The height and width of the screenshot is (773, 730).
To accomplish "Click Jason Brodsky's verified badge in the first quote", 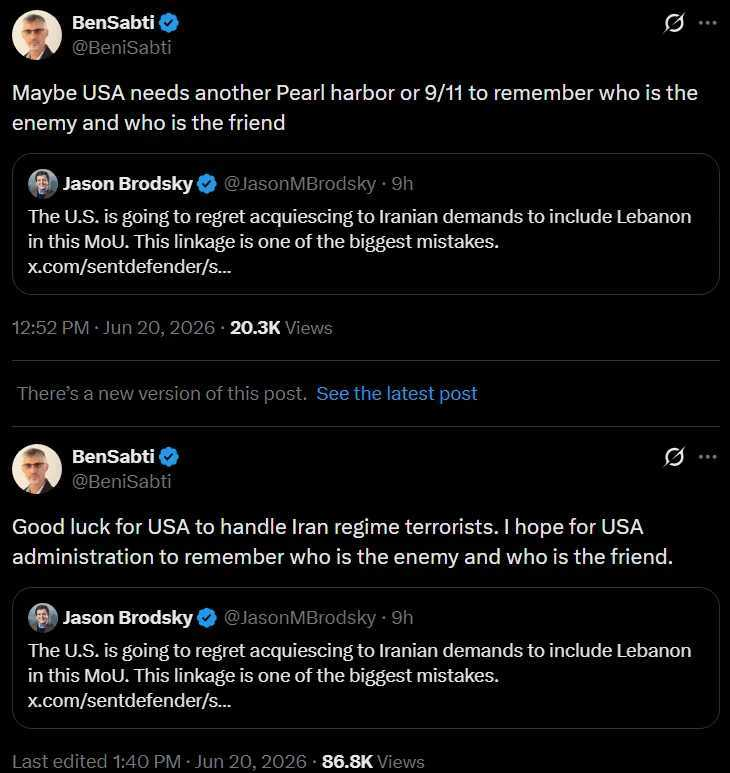I will [207, 184].
